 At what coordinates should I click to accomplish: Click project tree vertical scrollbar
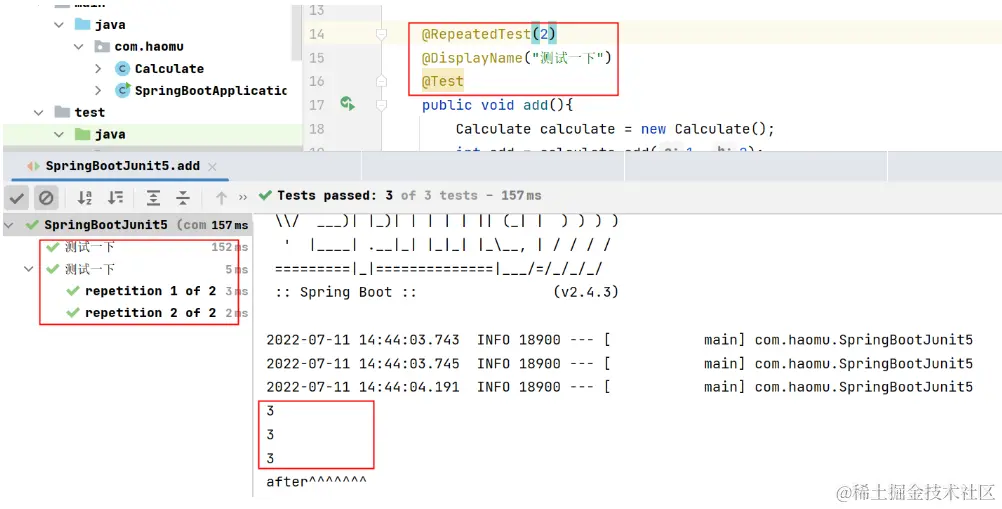click(297, 32)
